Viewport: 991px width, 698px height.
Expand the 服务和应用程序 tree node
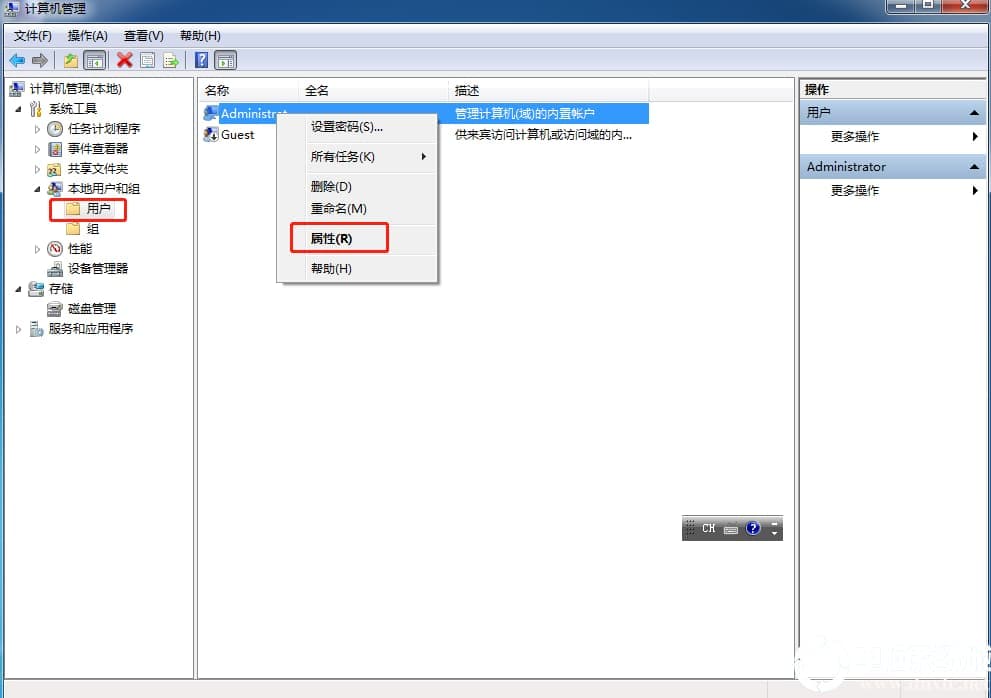(18, 329)
